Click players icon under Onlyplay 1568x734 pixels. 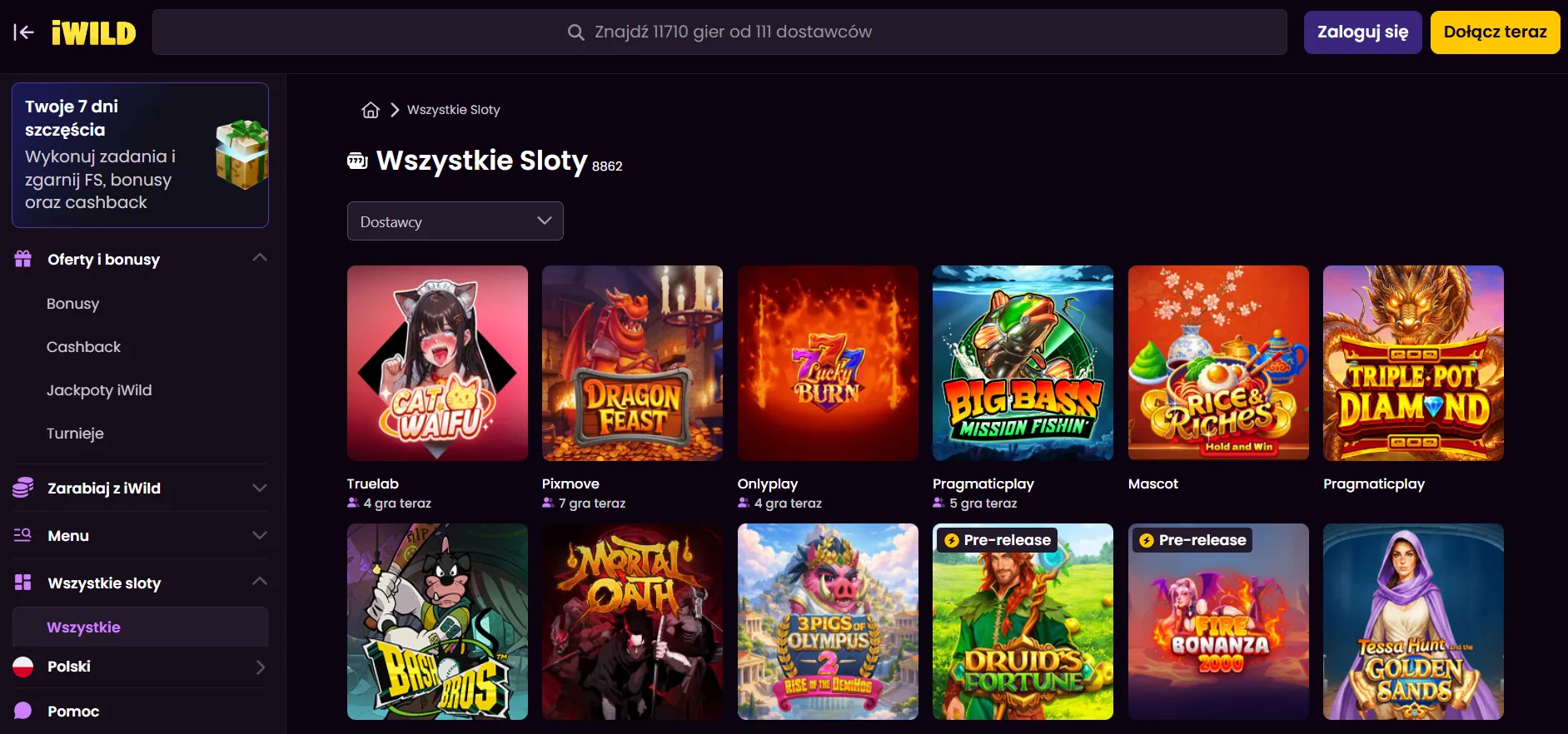tap(744, 503)
